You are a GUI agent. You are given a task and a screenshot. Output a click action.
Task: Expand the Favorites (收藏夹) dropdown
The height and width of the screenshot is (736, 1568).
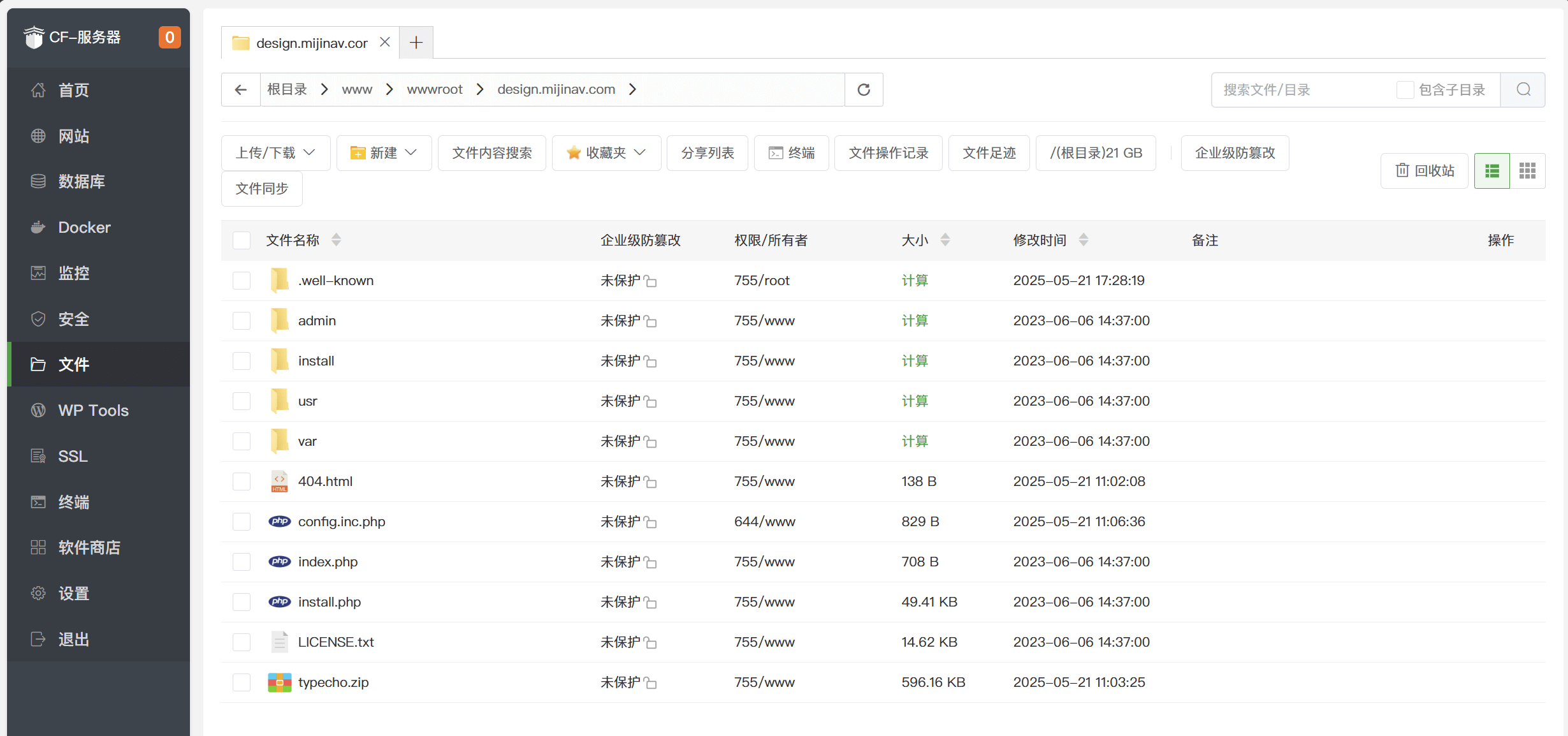tap(606, 153)
